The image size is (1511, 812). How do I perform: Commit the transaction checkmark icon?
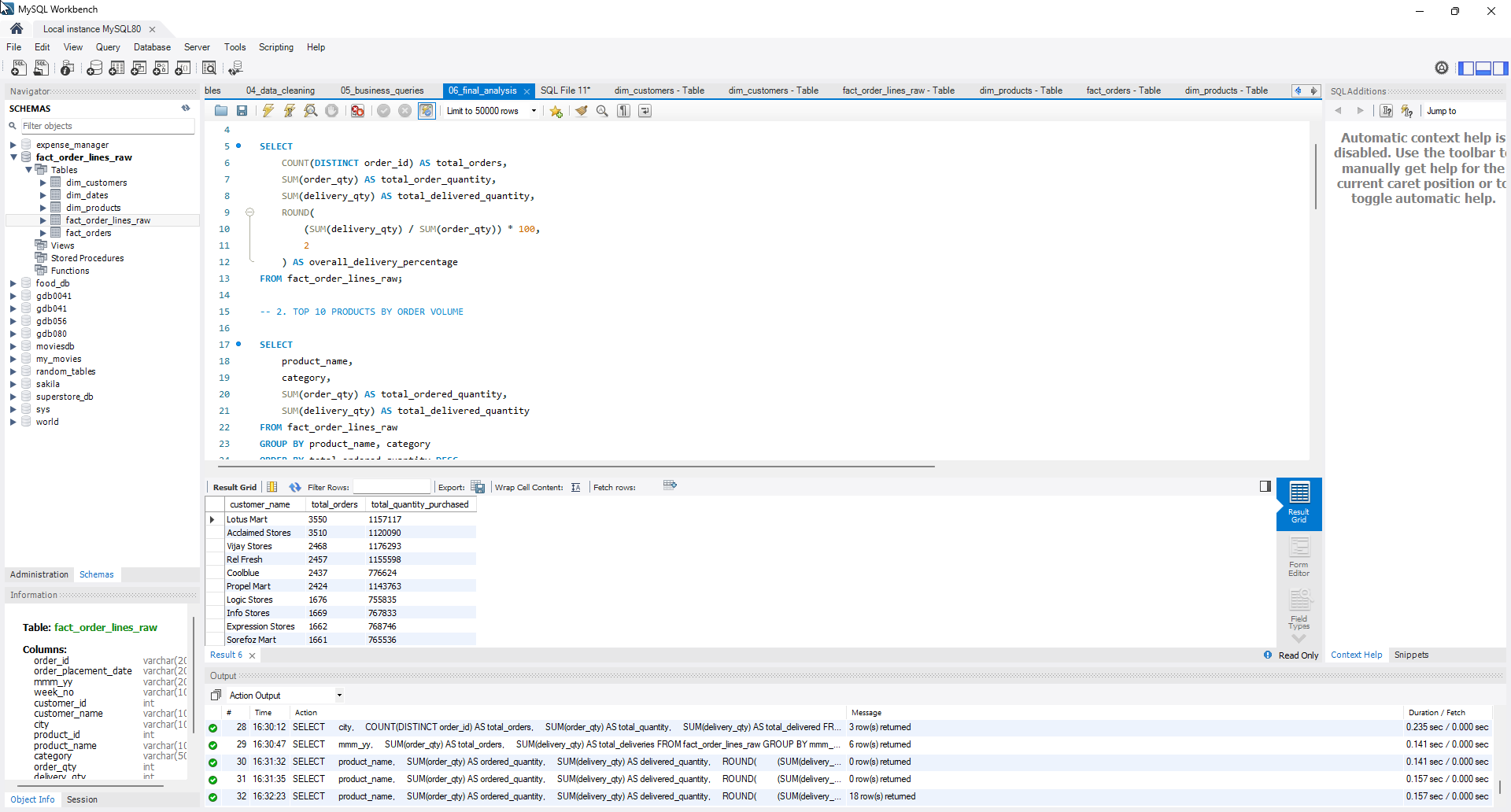coord(383,111)
